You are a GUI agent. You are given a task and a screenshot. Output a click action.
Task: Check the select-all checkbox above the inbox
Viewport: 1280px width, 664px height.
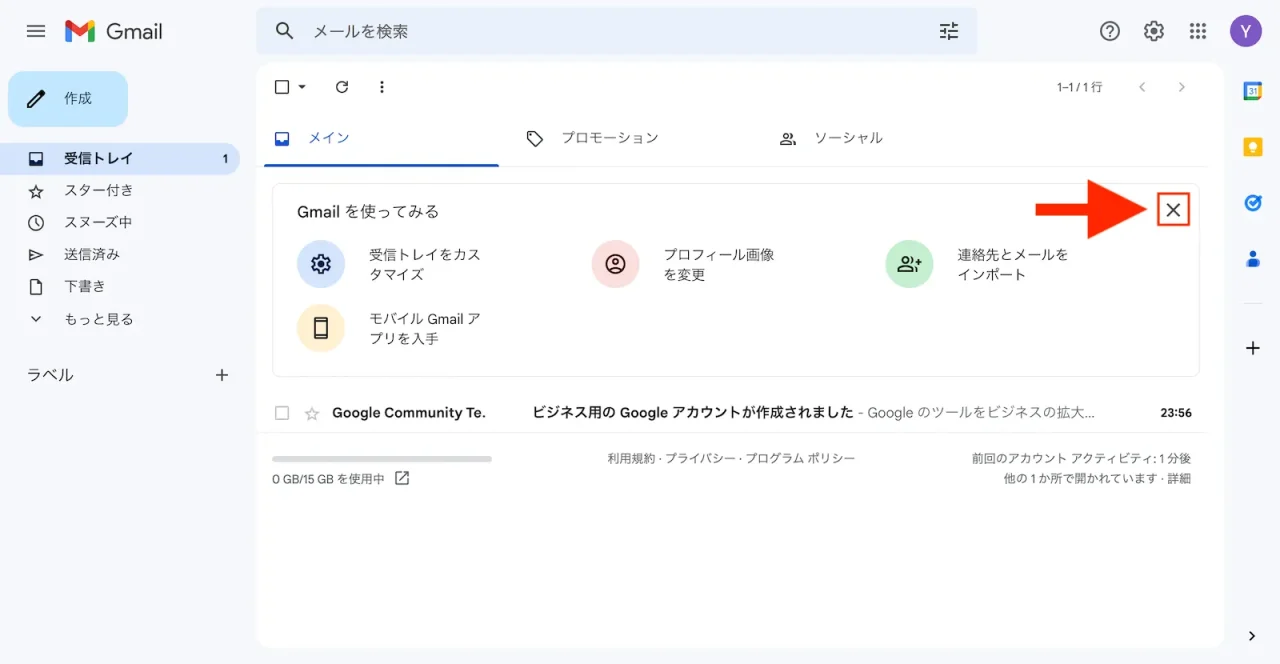click(281, 87)
